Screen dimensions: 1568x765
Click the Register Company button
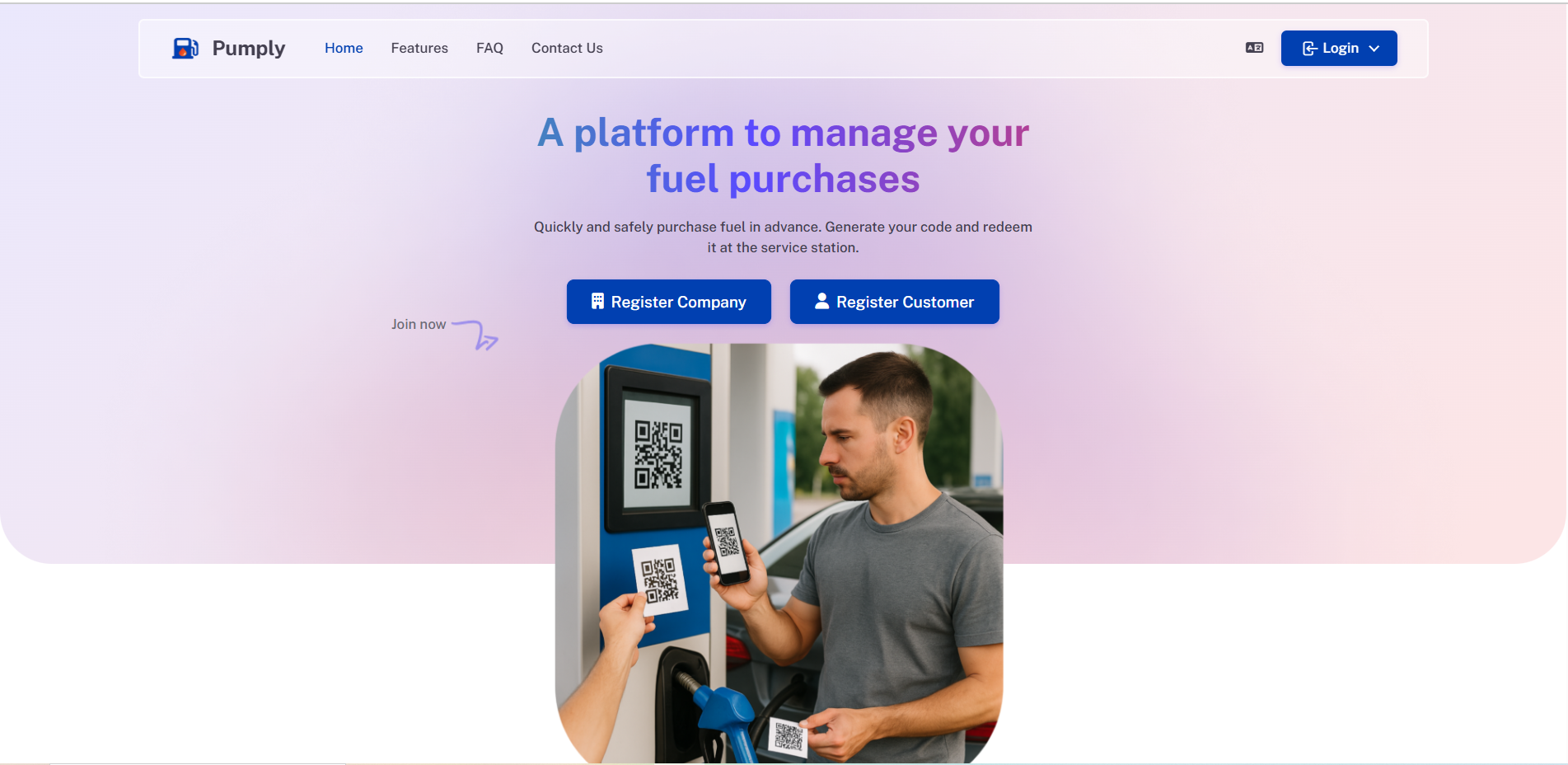pyautogui.click(x=669, y=302)
